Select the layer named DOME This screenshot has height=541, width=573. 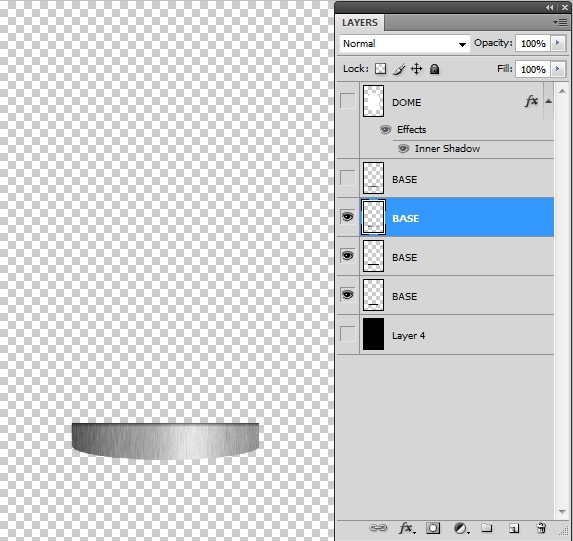click(x=406, y=103)
